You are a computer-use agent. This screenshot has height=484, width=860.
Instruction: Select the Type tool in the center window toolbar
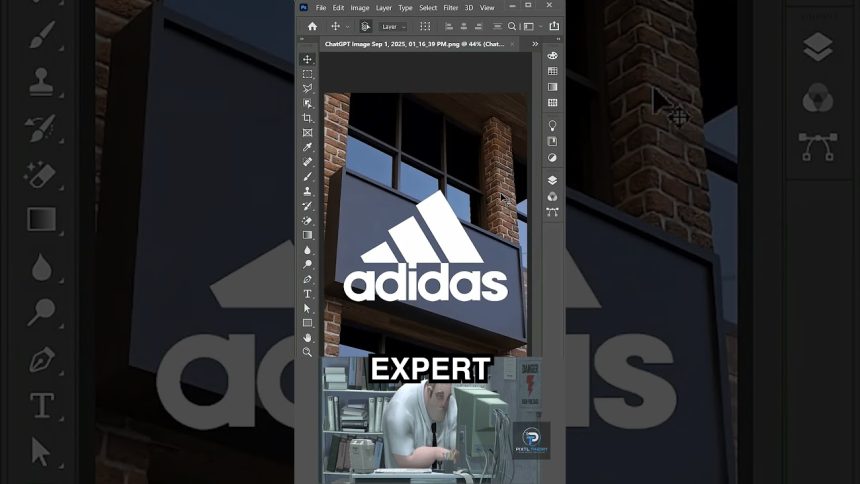307,294
